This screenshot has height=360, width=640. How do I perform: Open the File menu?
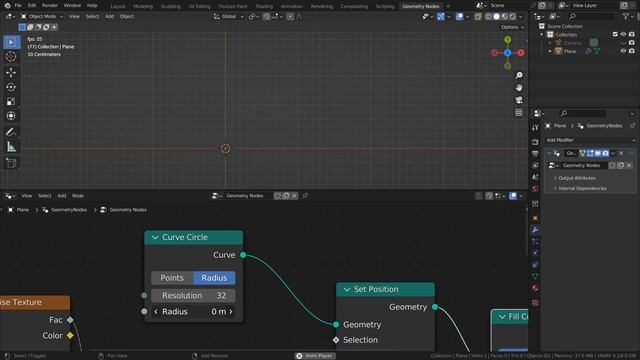18,6
